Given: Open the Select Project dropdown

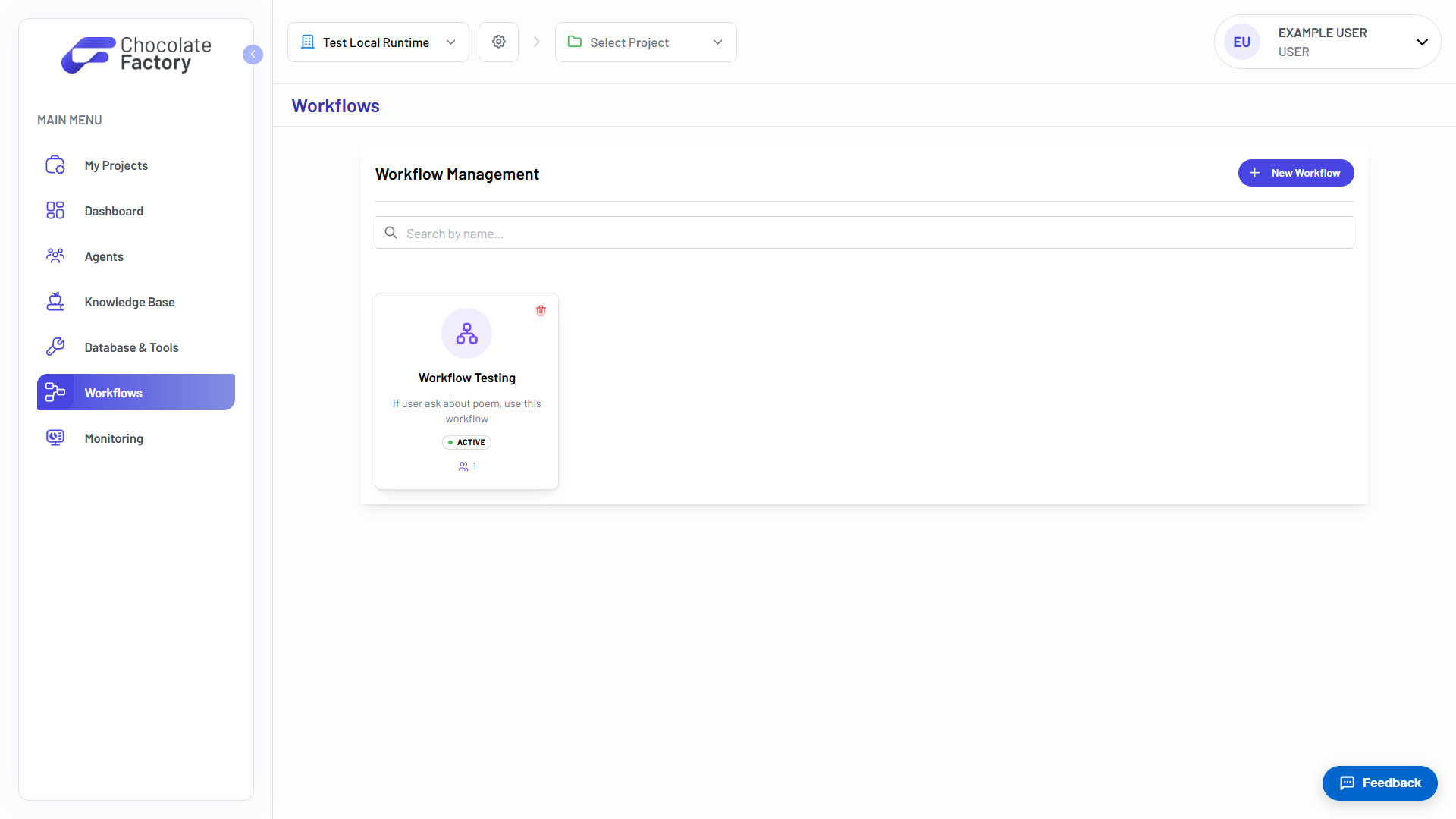Looking at the screenshot, I should point(645,42).
